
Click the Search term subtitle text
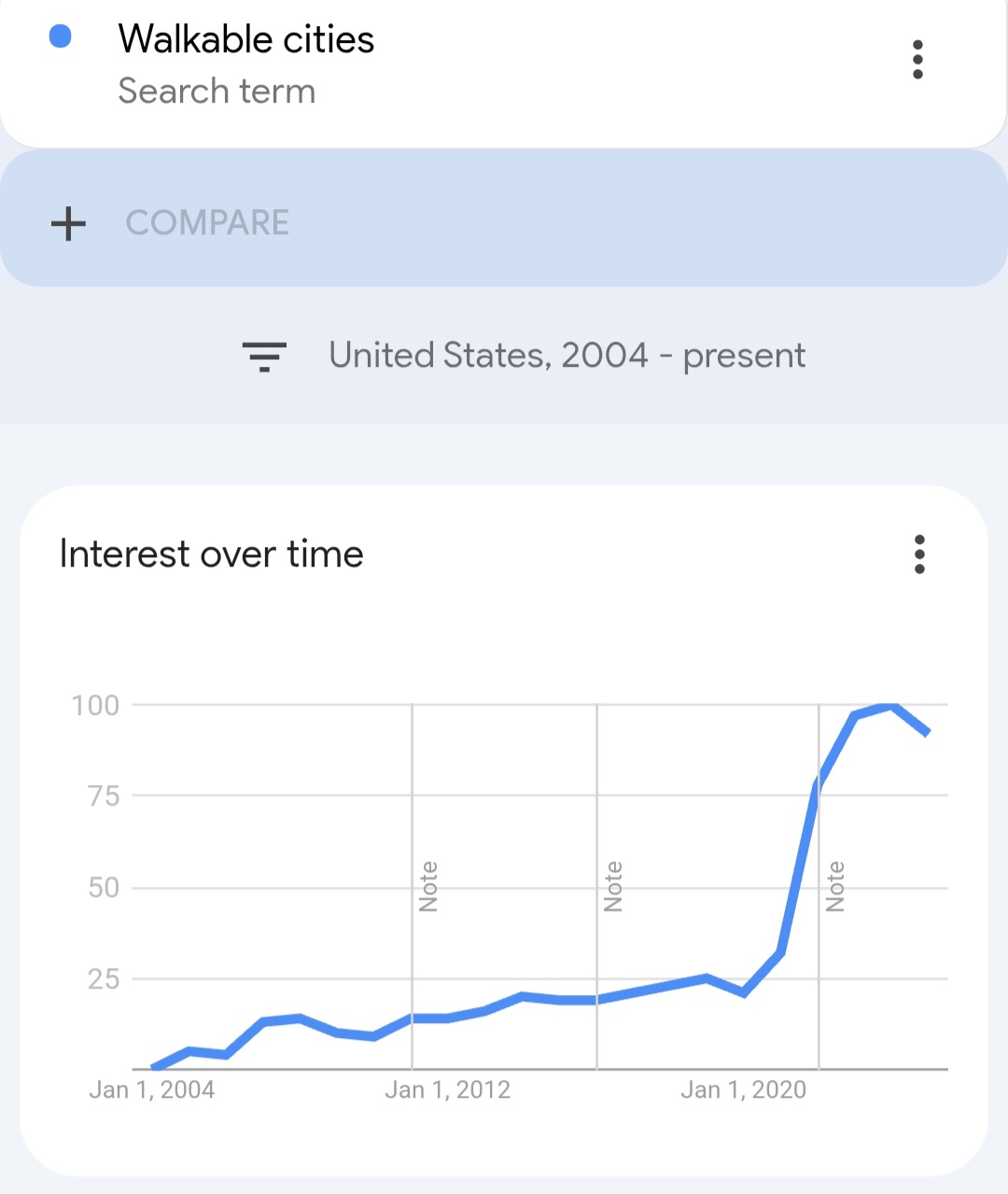pyautogui.click(x=217, y=91)
